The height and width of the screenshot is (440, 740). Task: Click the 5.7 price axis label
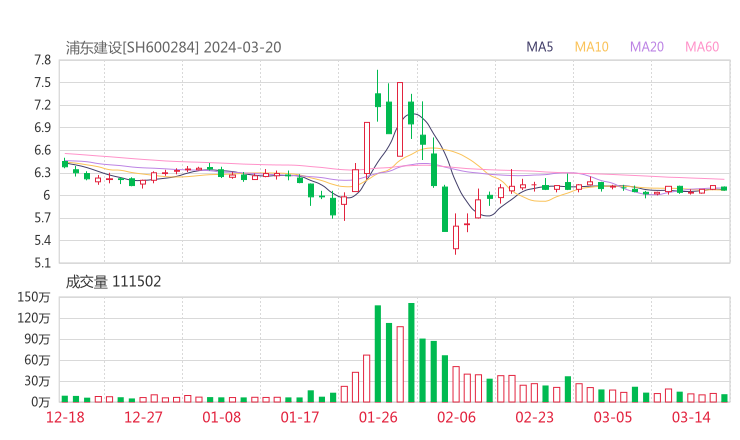pos(42,218)
